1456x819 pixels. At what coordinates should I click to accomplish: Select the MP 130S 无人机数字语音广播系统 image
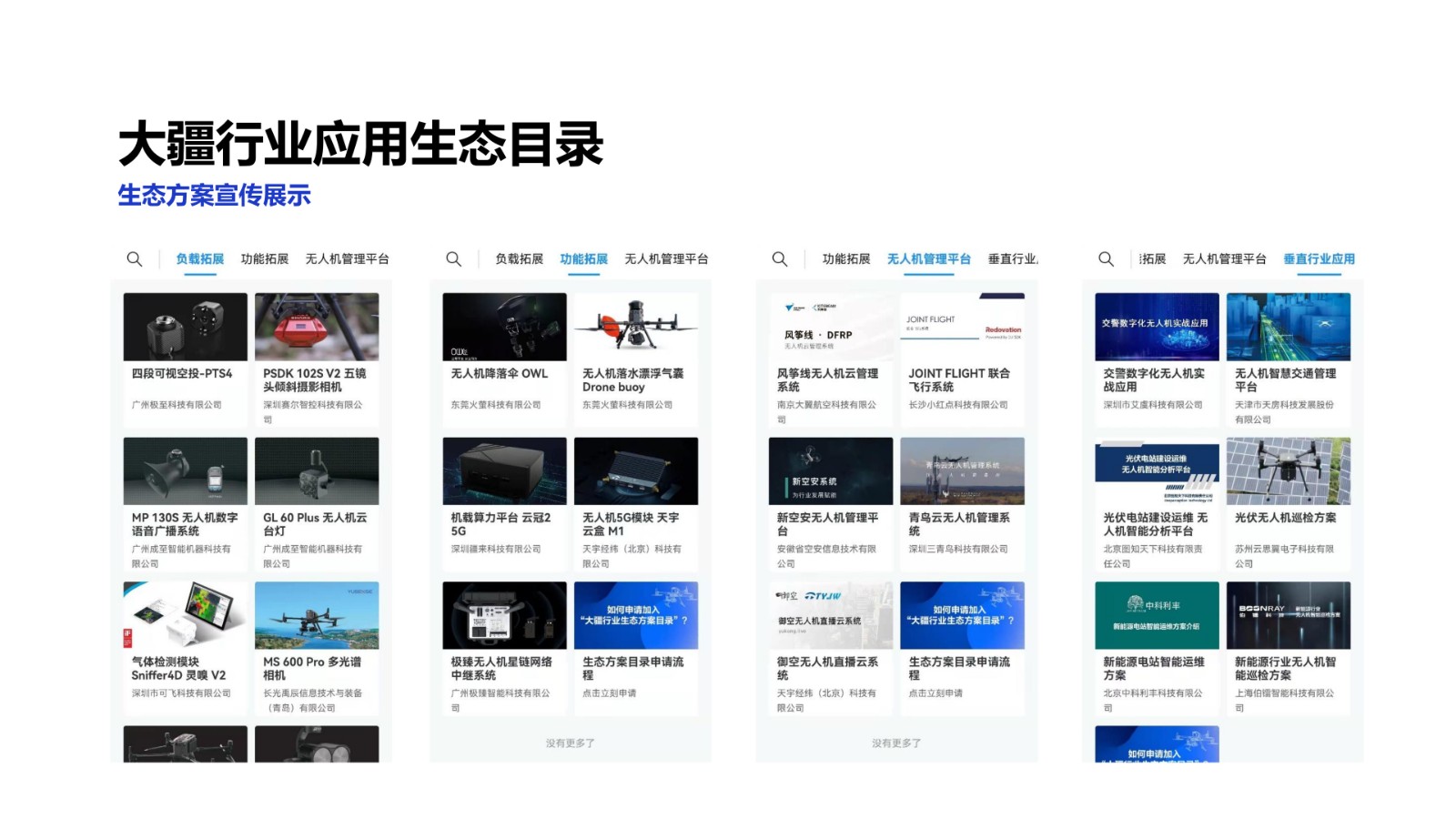point(186,470)
